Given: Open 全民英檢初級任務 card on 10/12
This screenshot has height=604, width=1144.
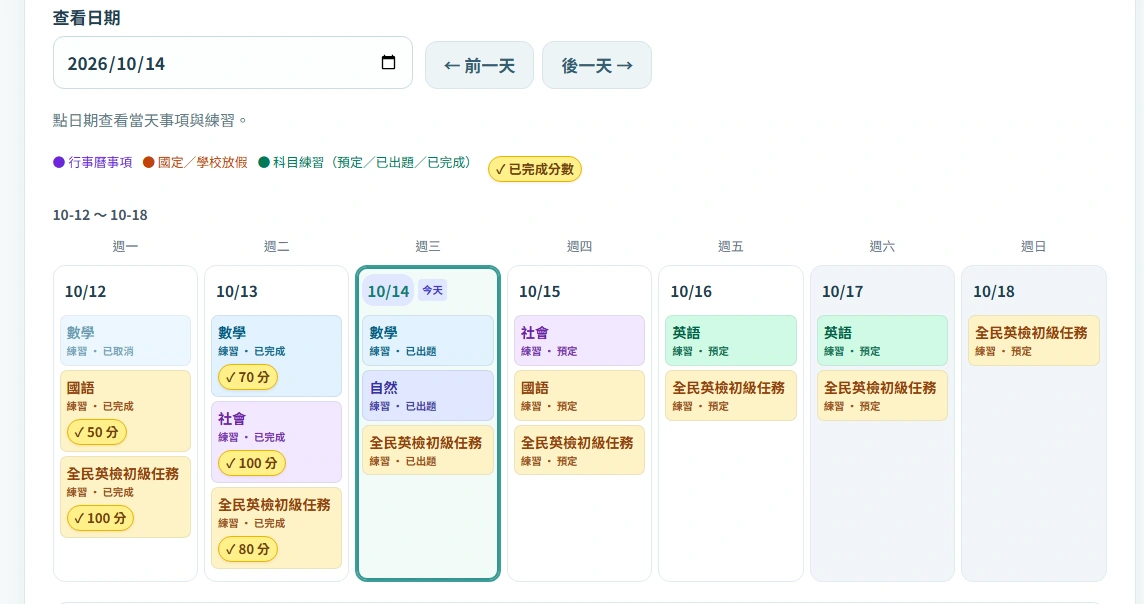Looking at the screenshot, I should (x=125, y=497).
